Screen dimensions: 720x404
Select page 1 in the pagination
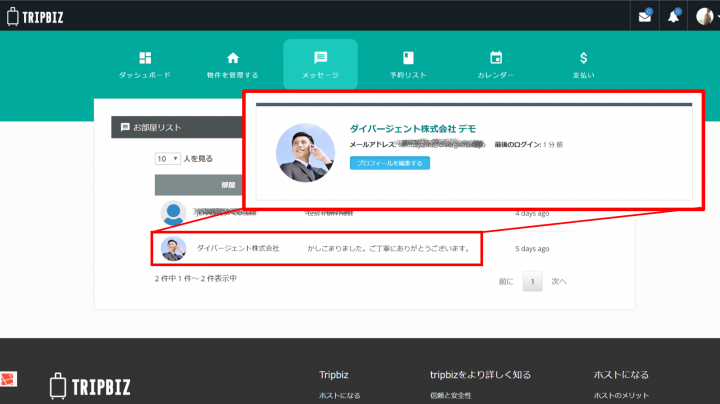pyautogui.click(x=532, y=281)
